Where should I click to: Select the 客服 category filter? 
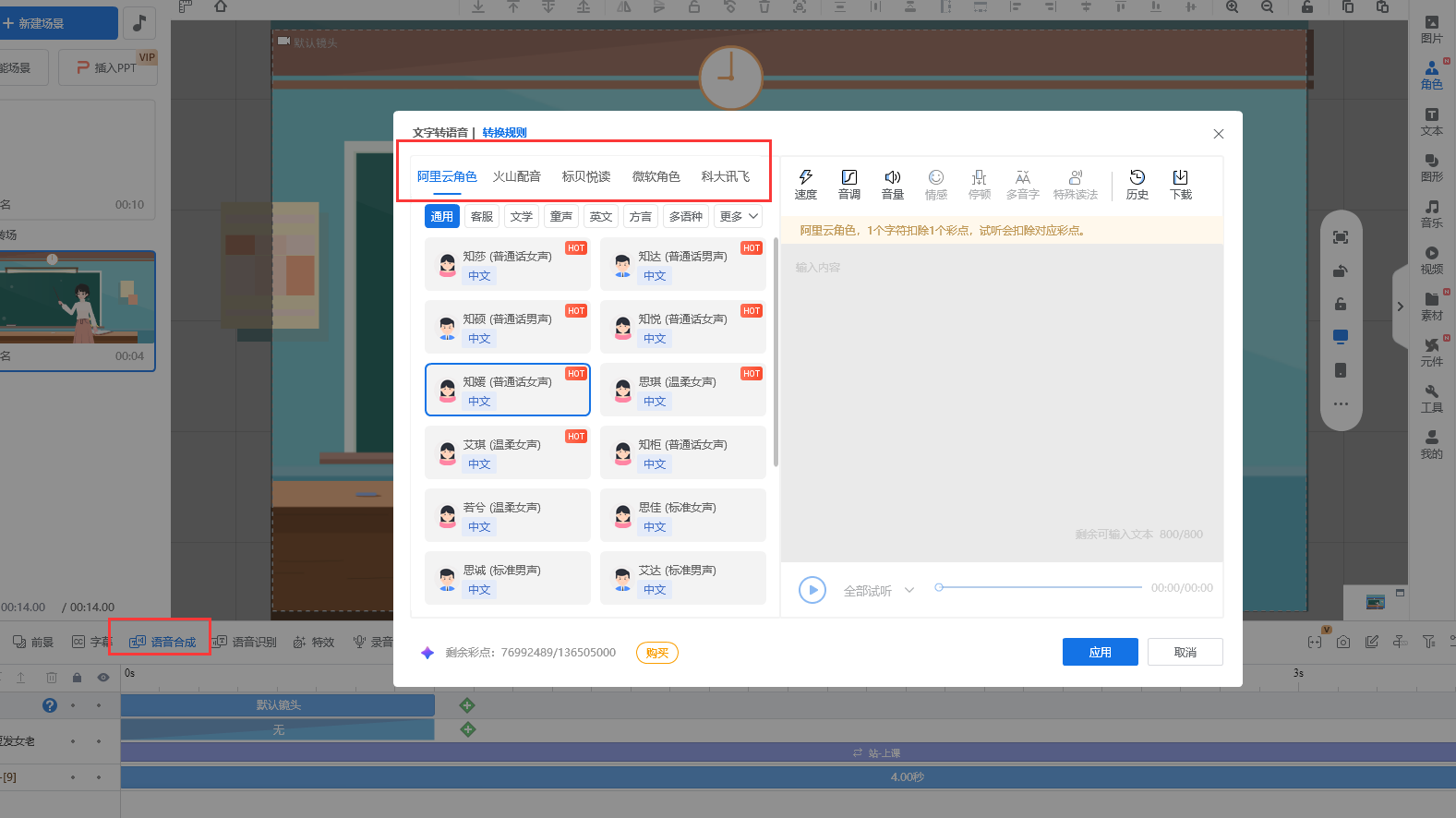[x=482, y=216]
